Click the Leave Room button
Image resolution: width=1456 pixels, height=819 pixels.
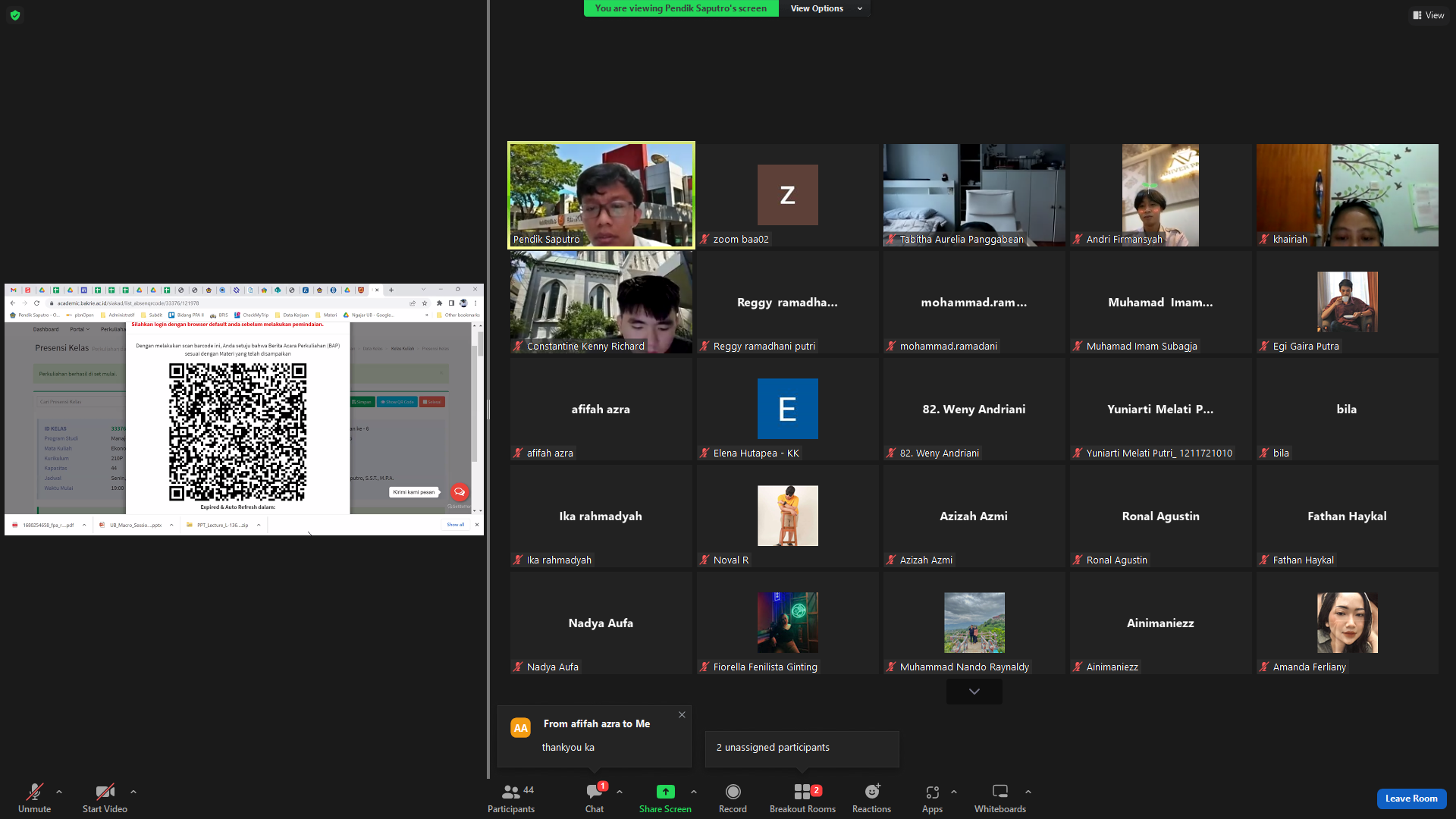tap(1411, 799)
